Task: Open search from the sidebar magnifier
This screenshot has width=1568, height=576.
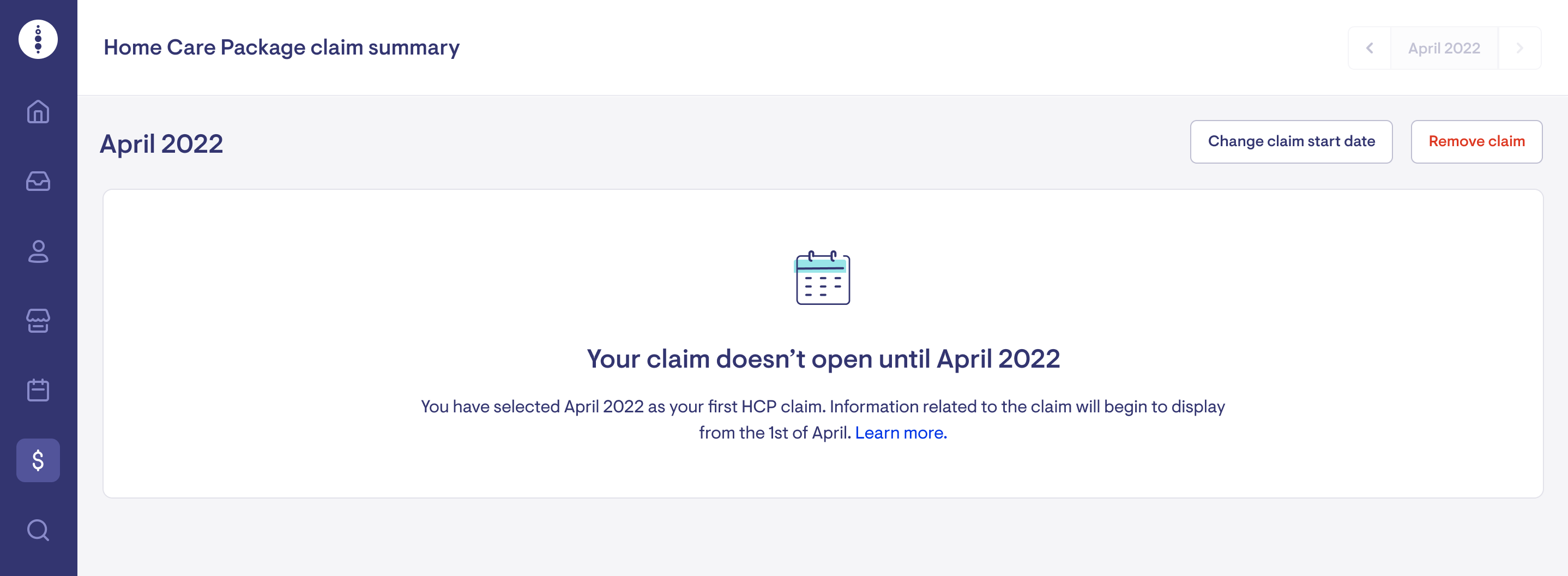Action: pyautogui.click(x=38, y=530)
